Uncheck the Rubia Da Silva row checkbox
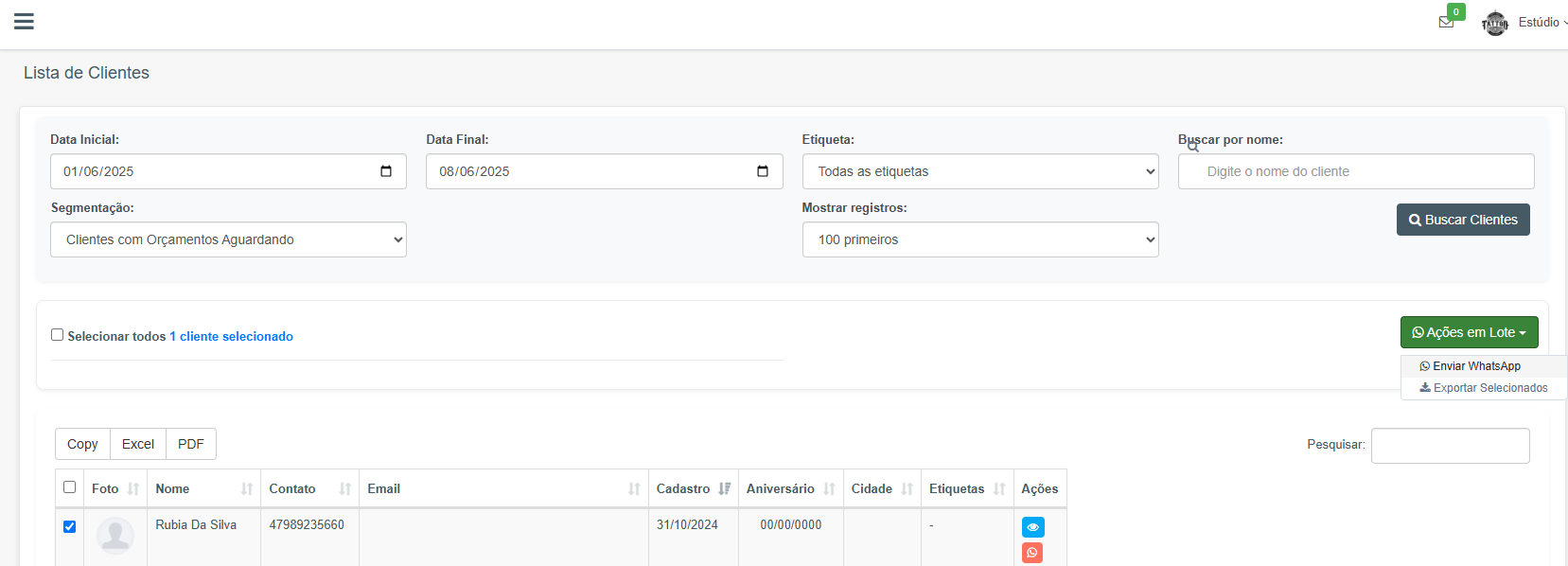The image size is (1568, 566). [x=69, y=526]
